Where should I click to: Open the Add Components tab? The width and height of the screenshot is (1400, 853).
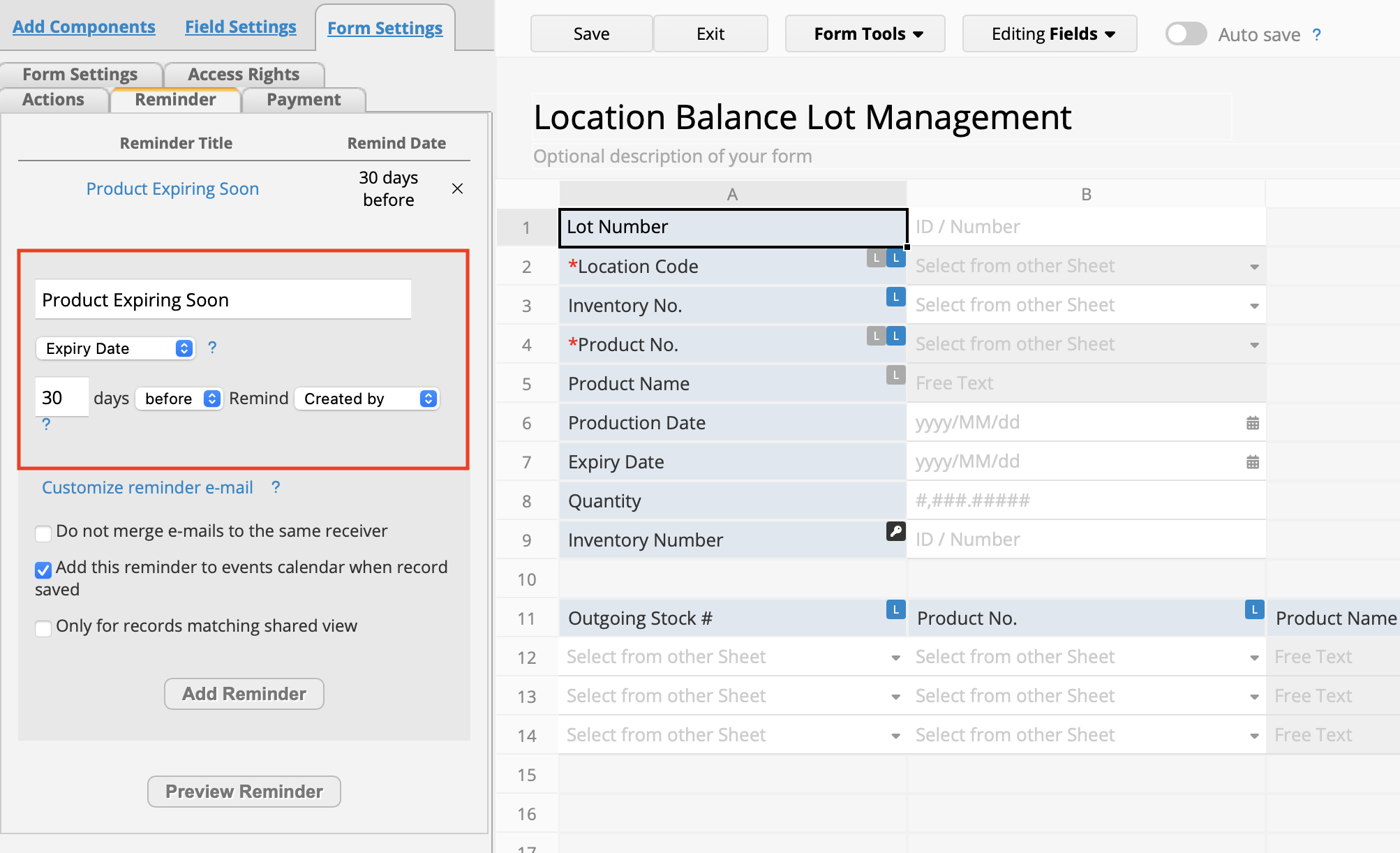click(x=84, y=27)
